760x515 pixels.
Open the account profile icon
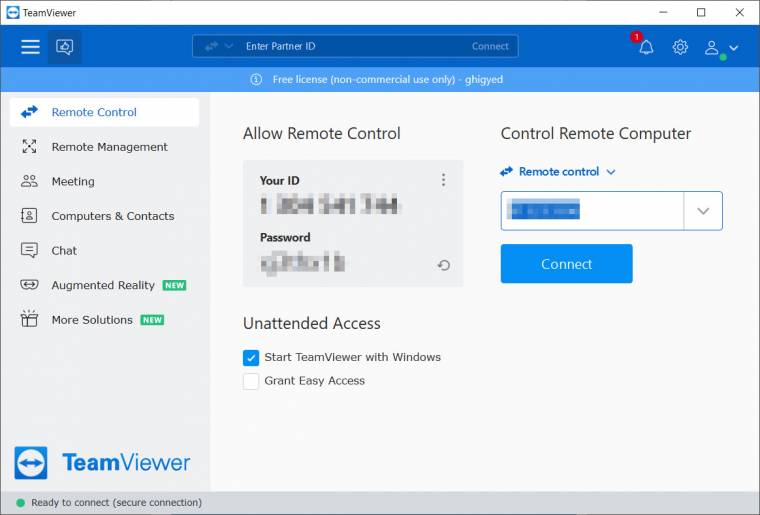coord(711,47)
